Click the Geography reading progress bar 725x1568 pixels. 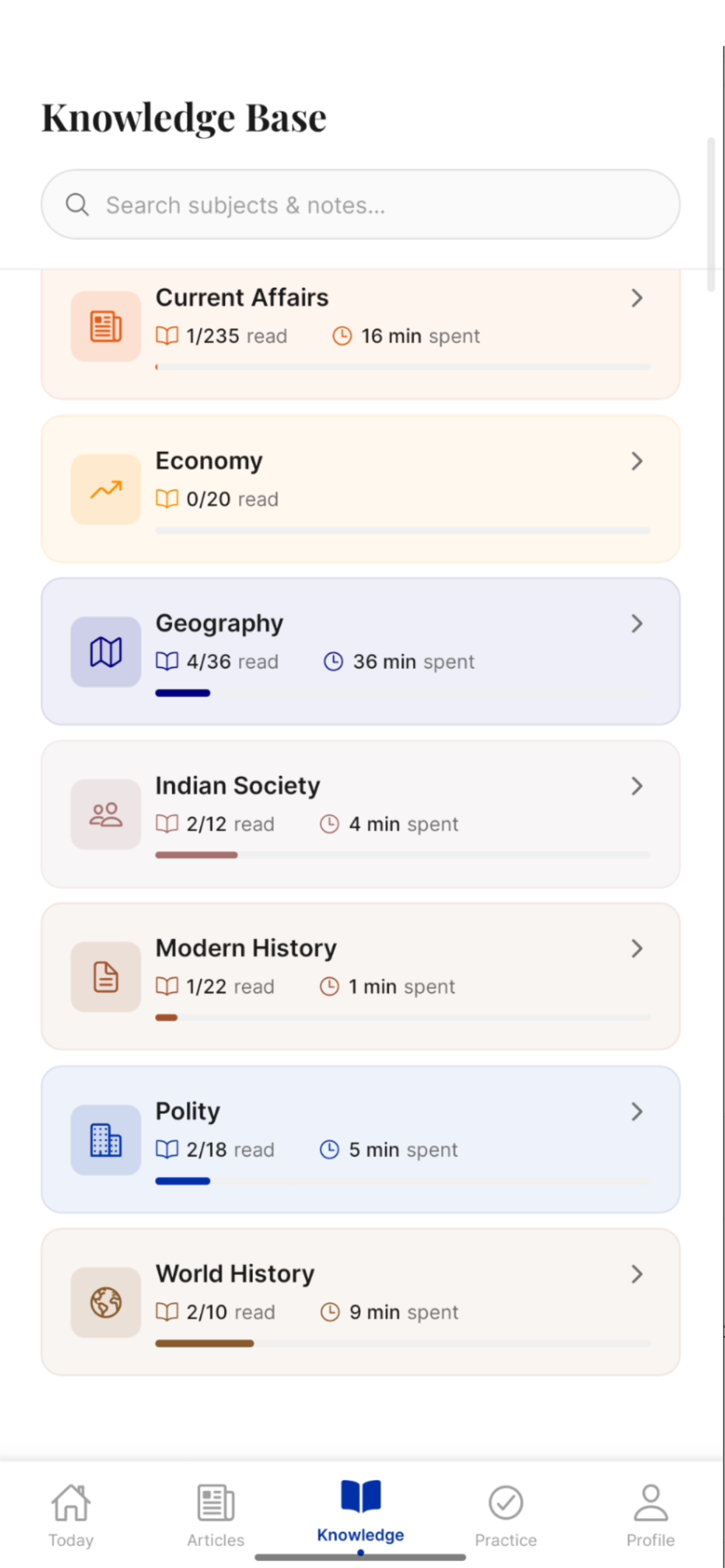403,693
